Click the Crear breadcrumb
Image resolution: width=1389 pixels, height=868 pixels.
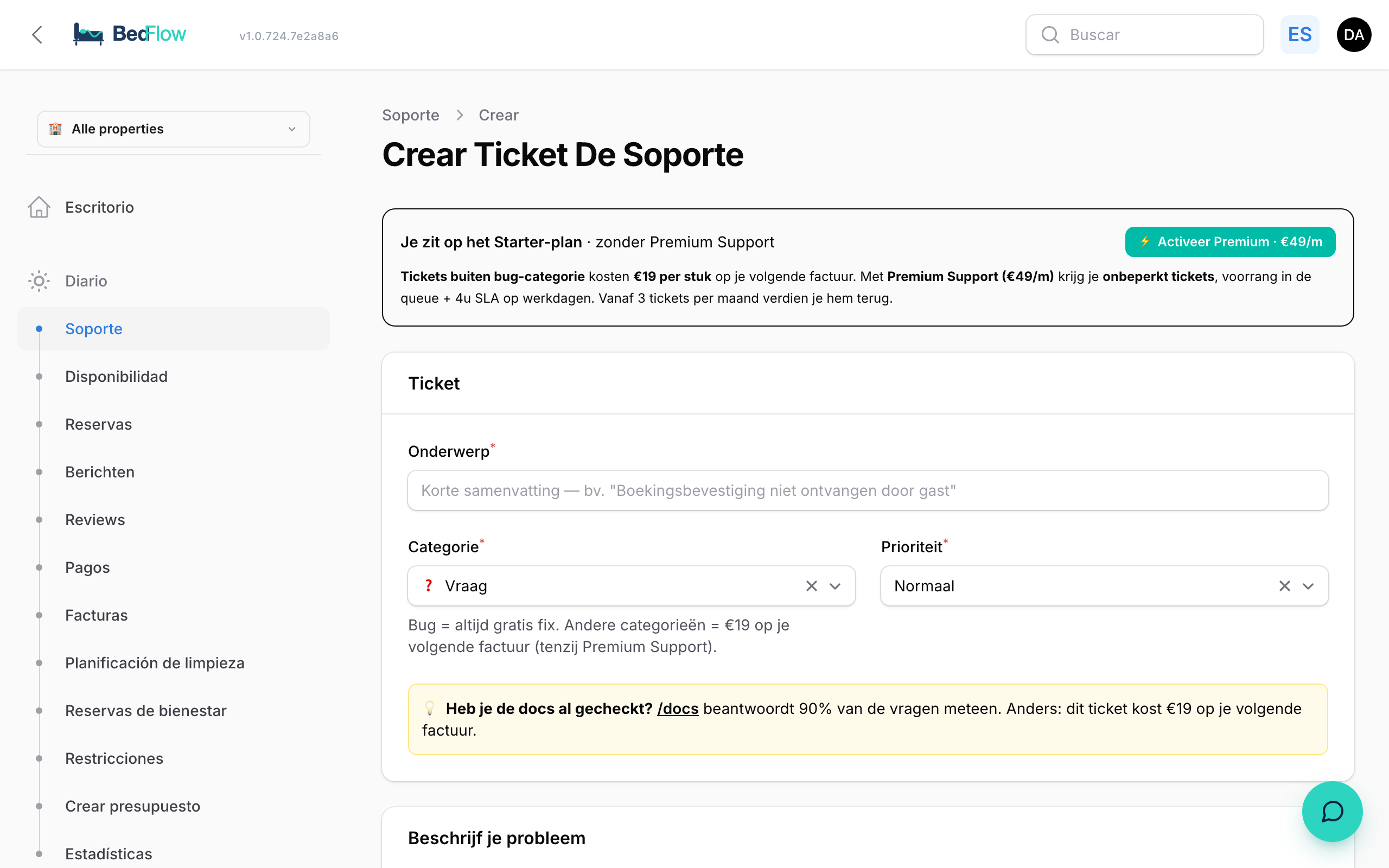[499, 115]
